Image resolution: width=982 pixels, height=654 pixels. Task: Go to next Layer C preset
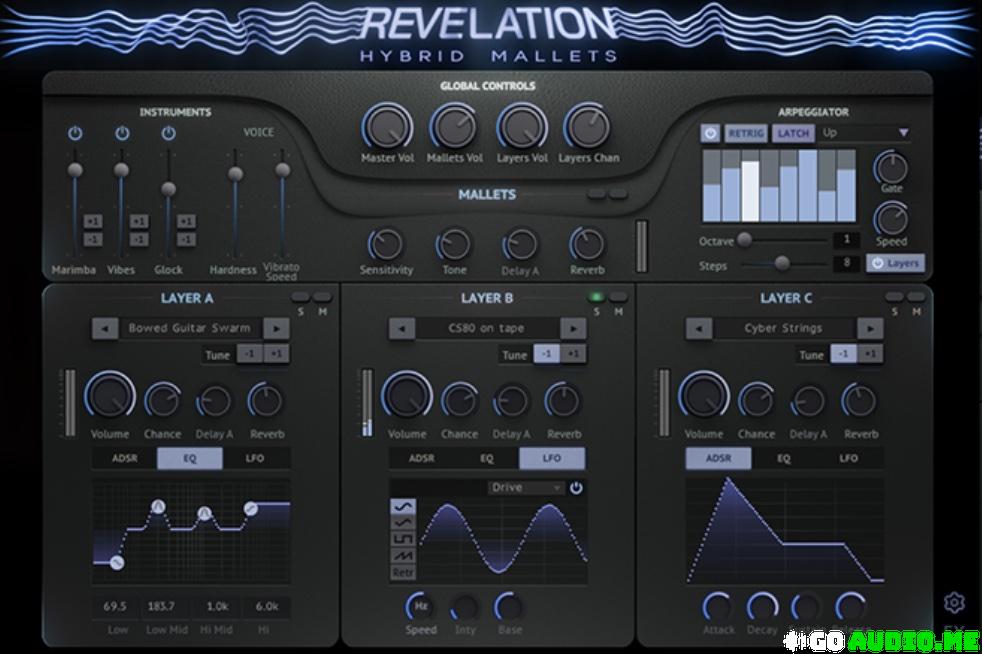(870, 328)
